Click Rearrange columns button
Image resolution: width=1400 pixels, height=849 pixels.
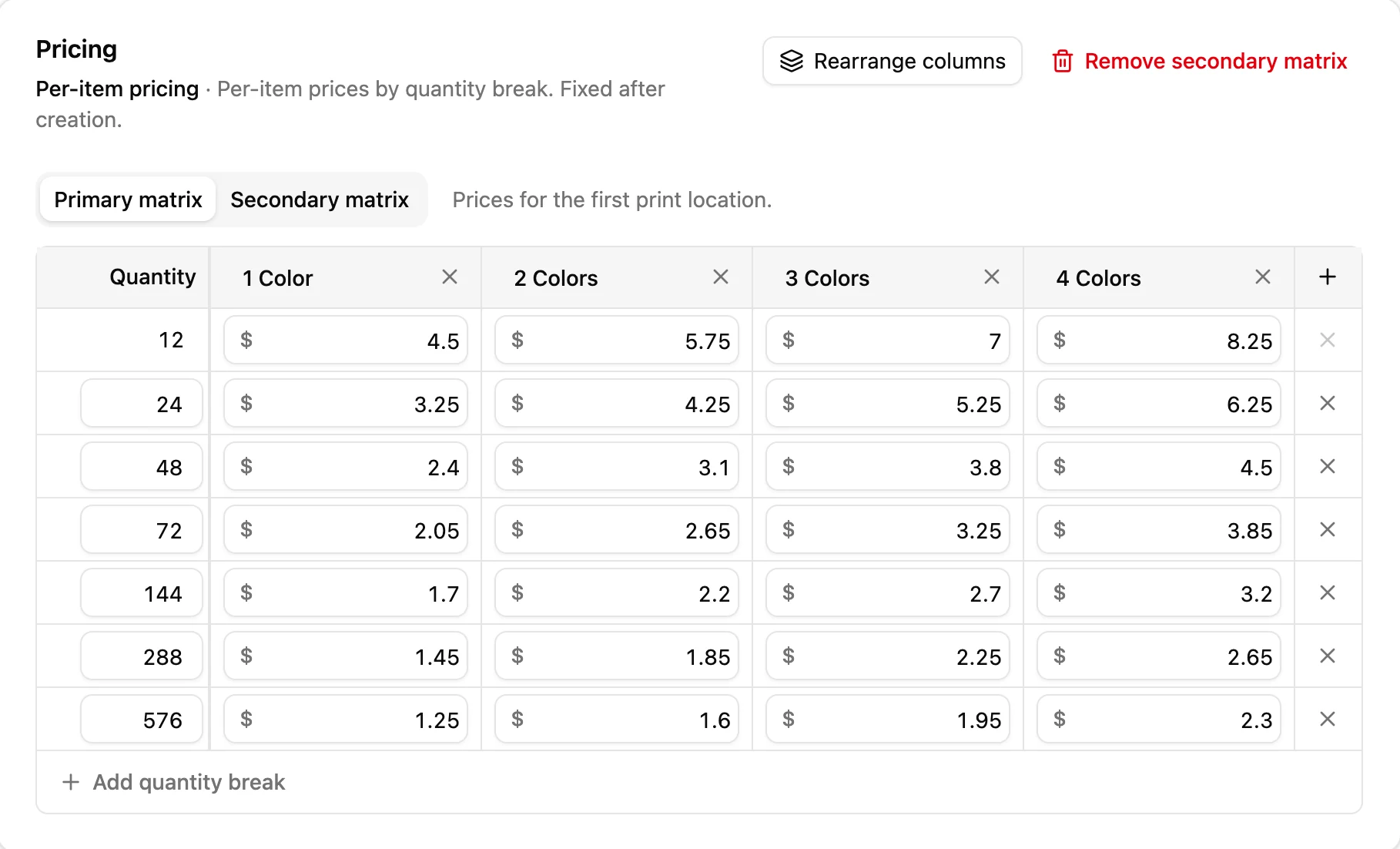[x=892, y=61]
